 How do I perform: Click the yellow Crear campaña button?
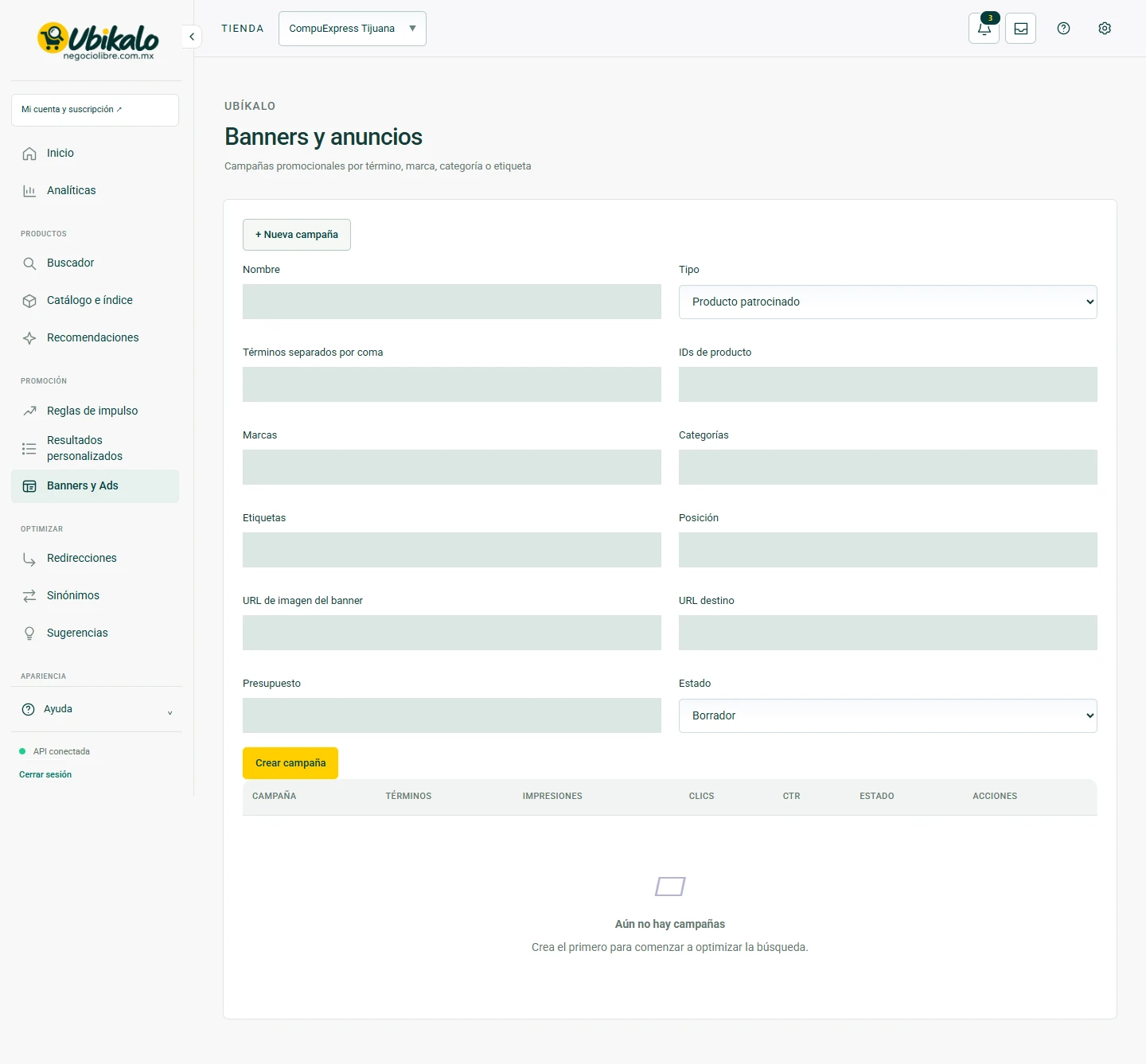coord(290,763)
